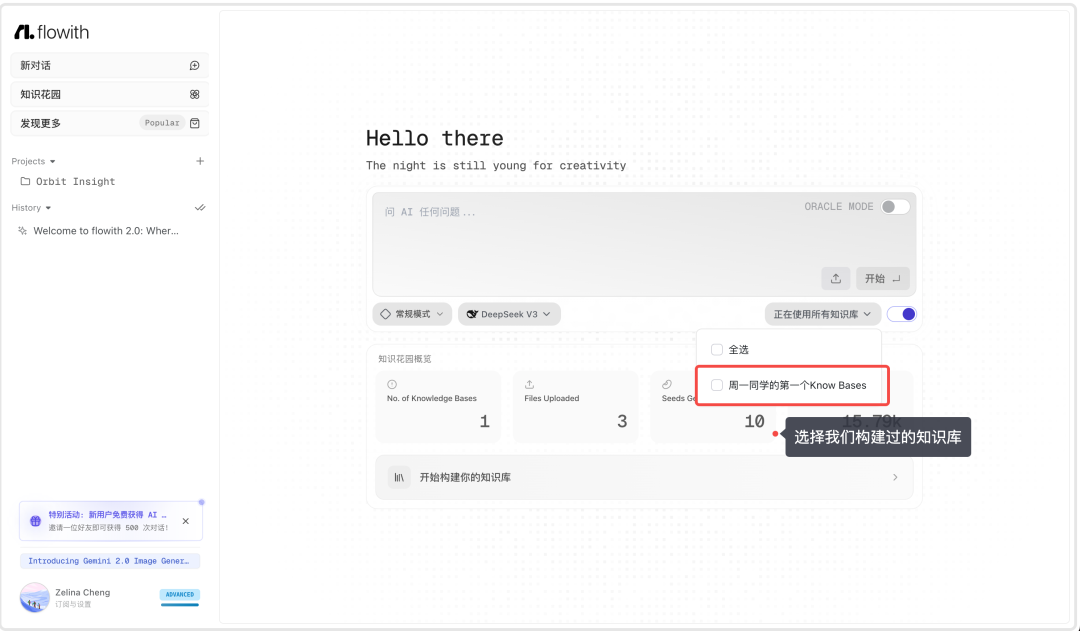The height and width of the screenshot is (631, 1080).
Task: Click the History double-check icon
Action: click(x=200, y=207)
